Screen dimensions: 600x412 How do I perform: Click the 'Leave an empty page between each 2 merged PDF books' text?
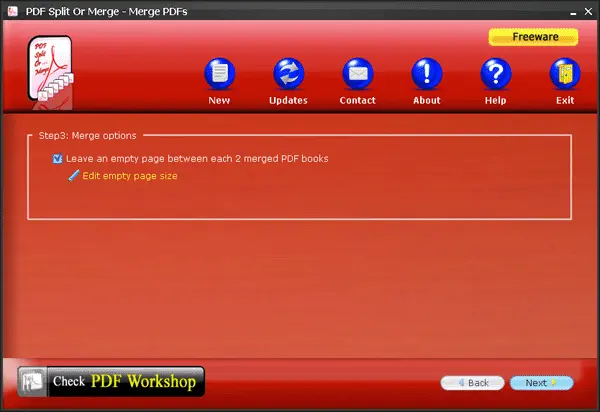(197, 158)
